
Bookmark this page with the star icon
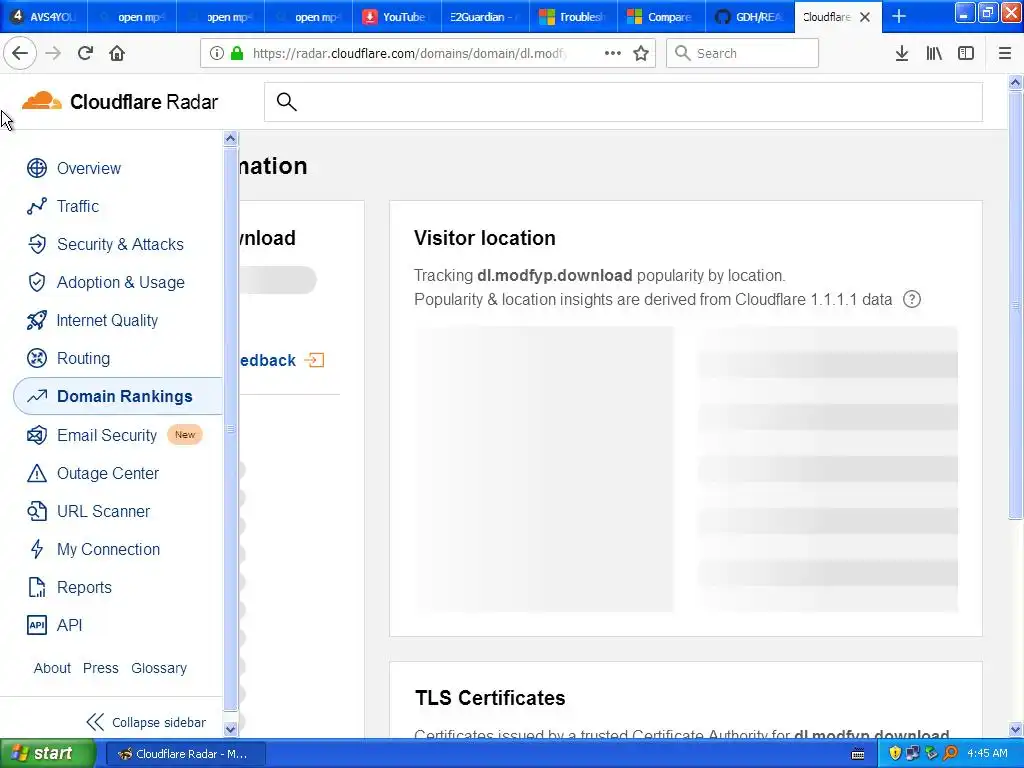tap(641, 53)
